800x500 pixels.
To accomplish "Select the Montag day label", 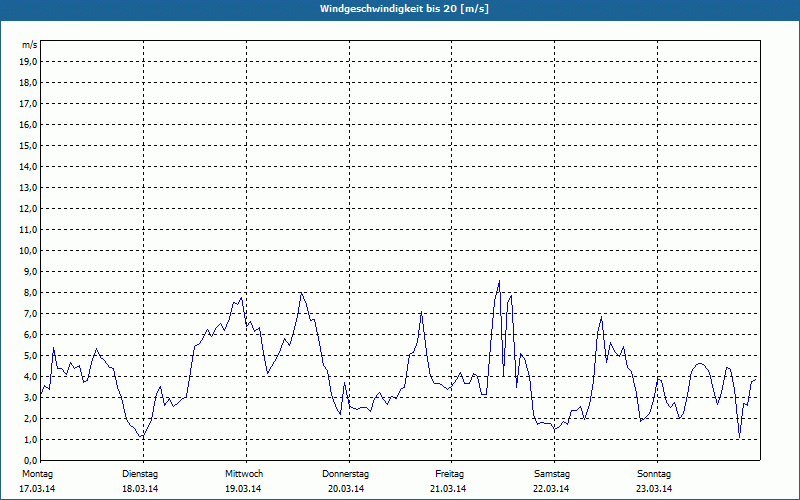I will 37,473.
